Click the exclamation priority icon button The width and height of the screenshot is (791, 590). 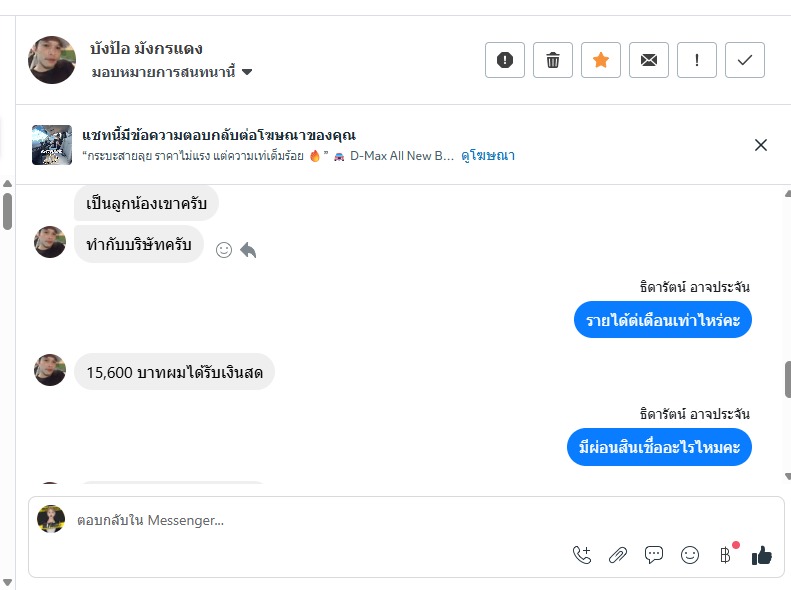coord(697,60)
